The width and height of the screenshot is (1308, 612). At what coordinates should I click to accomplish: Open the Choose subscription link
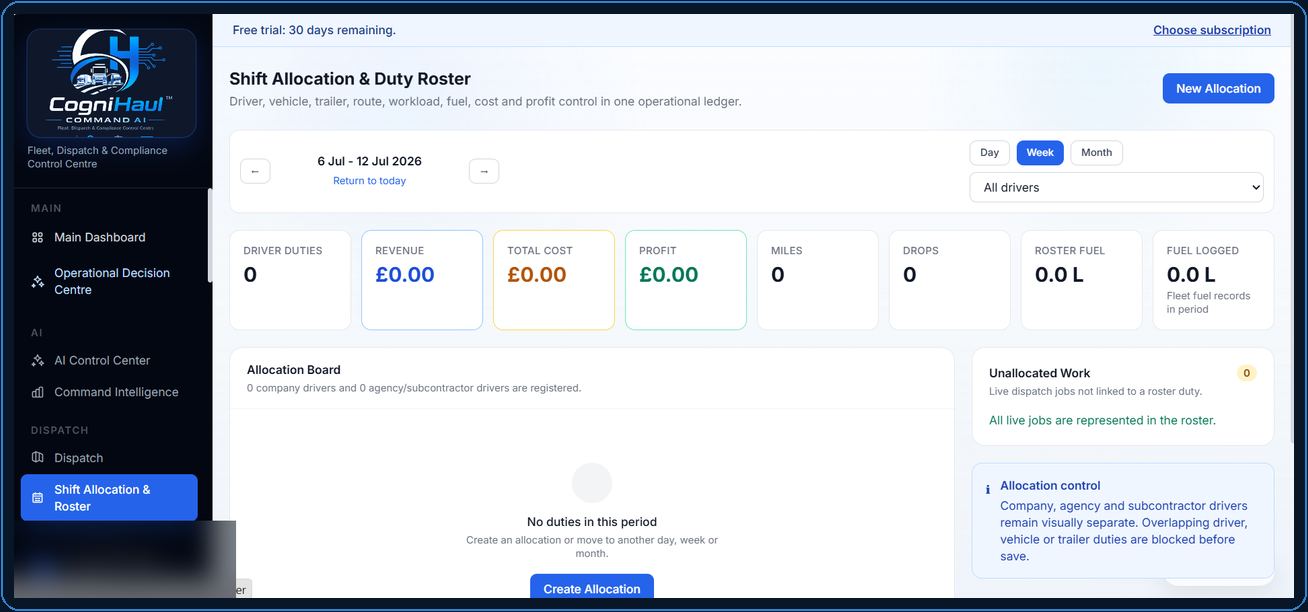1212,30
